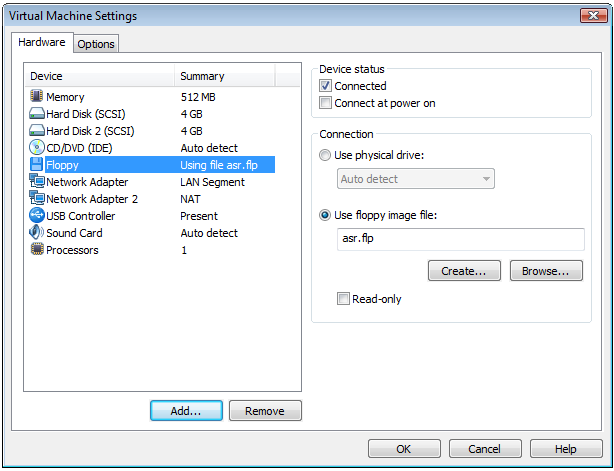Pick the USB Controller icon
This screenshot has height=471, width=614.
point(37,215)
